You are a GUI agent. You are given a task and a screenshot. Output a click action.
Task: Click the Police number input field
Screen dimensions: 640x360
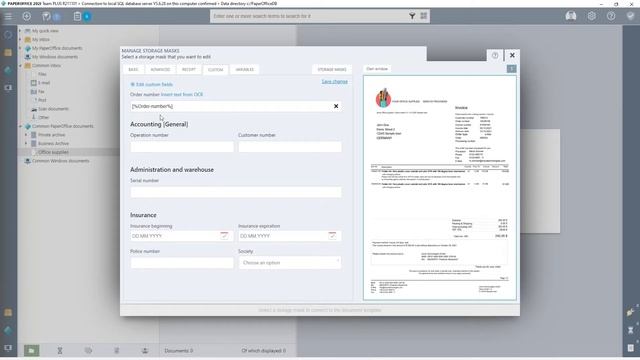click(x=182, y=263)
